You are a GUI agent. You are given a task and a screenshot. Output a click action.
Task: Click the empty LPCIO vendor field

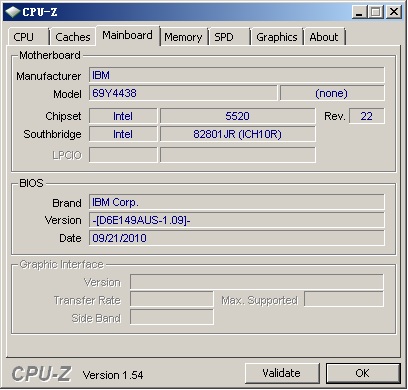123,155
